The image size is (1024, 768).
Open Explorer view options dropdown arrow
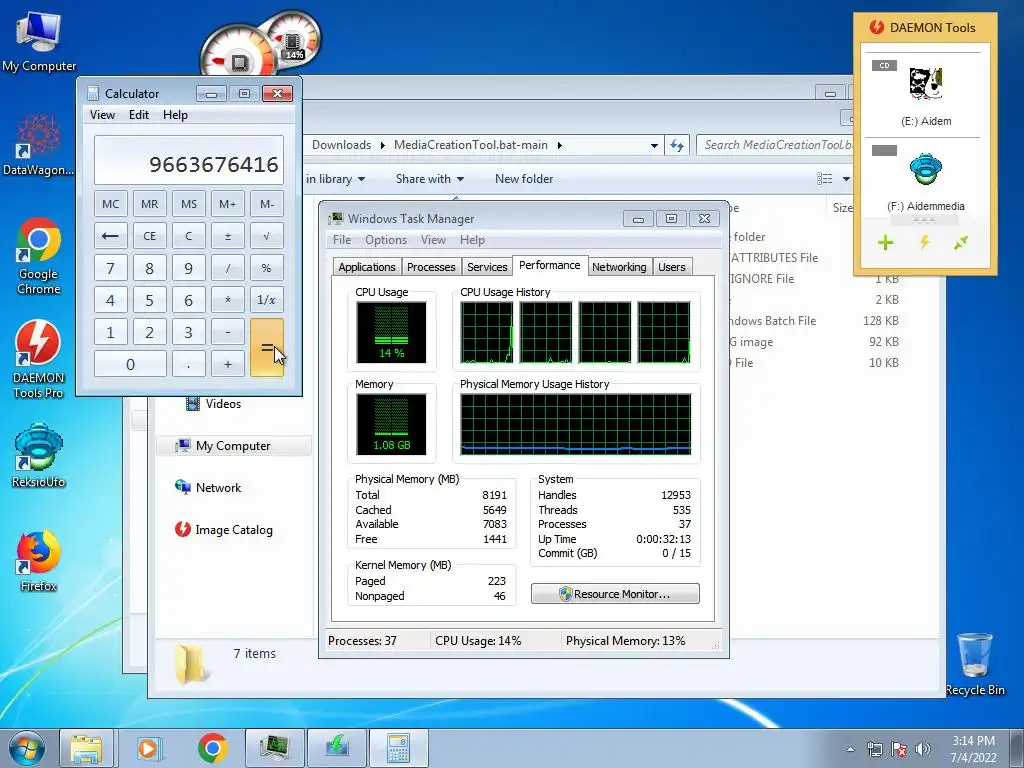pyautogui.click(x=846, y=179)
